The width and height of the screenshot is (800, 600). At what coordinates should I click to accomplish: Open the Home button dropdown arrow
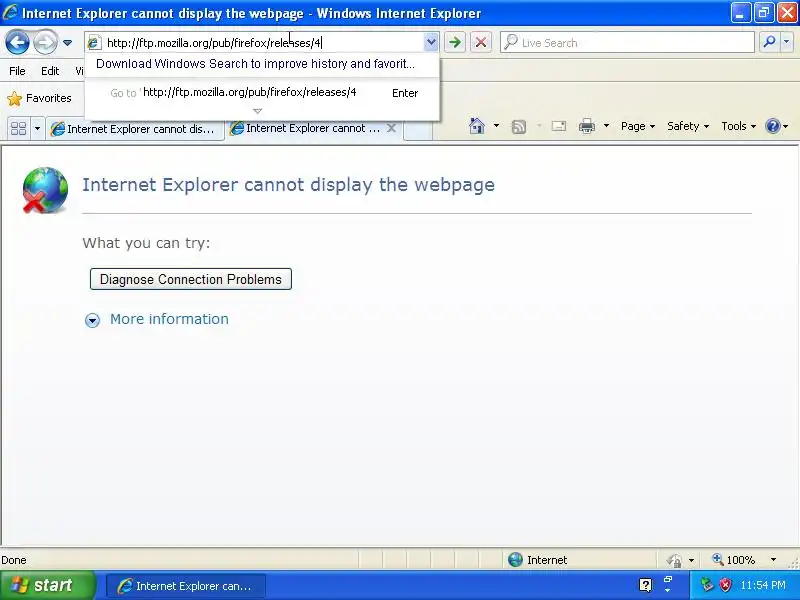[x=496, y=126]
